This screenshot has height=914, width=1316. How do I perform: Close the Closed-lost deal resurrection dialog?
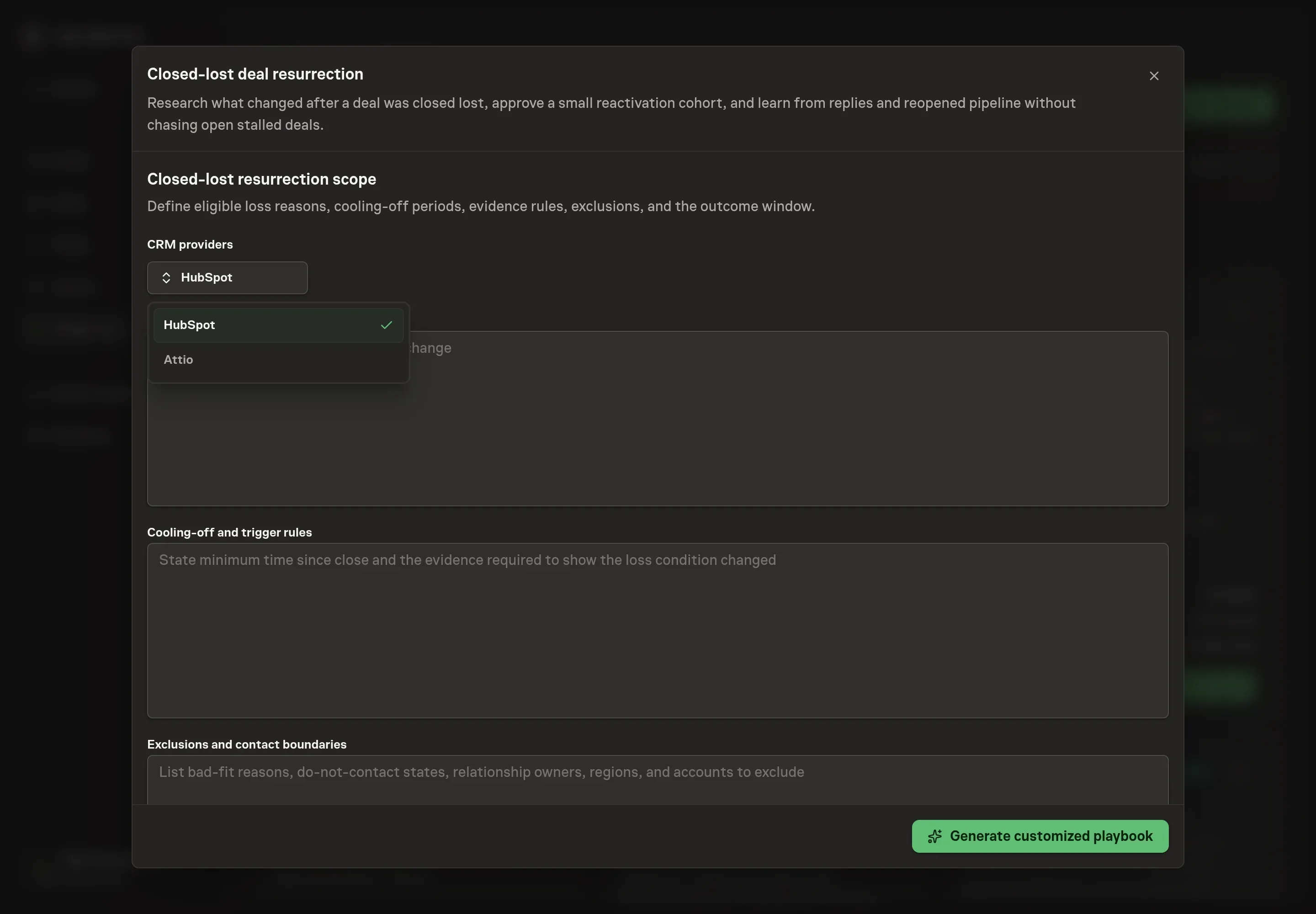click(x=1153, y=76)
